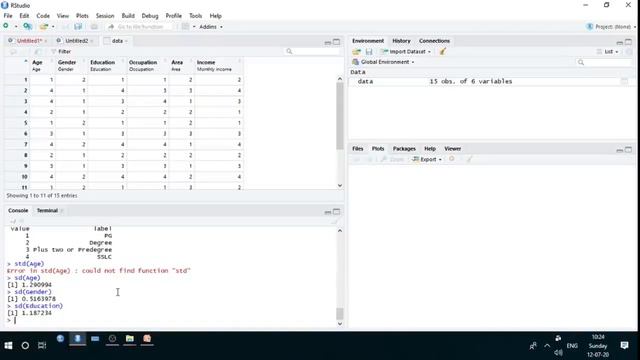640x360 pixels.
Task: Open Cortana search circle on taskbar
Action: 25,345
